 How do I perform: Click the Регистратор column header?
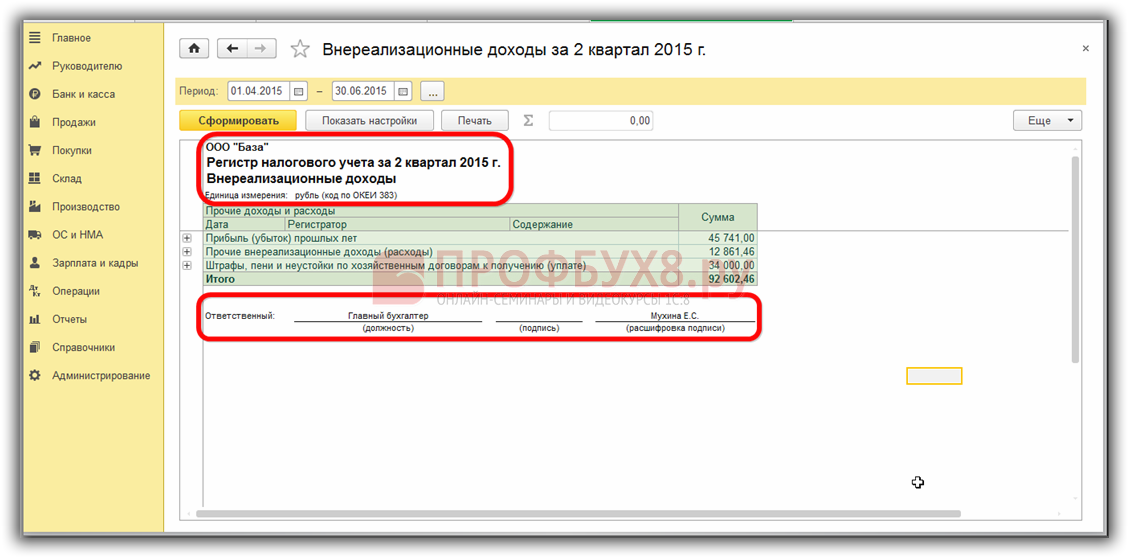(x=398, y=225)
